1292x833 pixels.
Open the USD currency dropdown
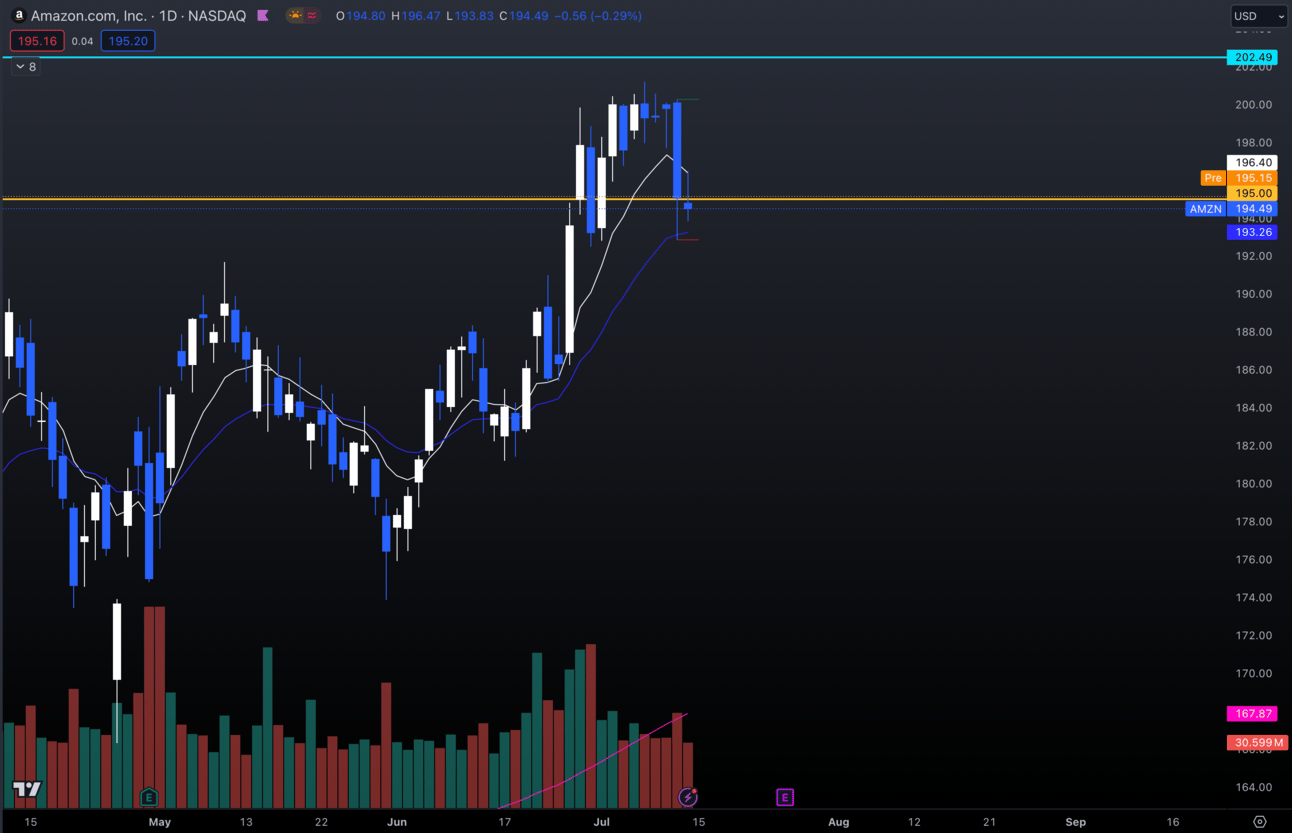(x=1258, y=16)
